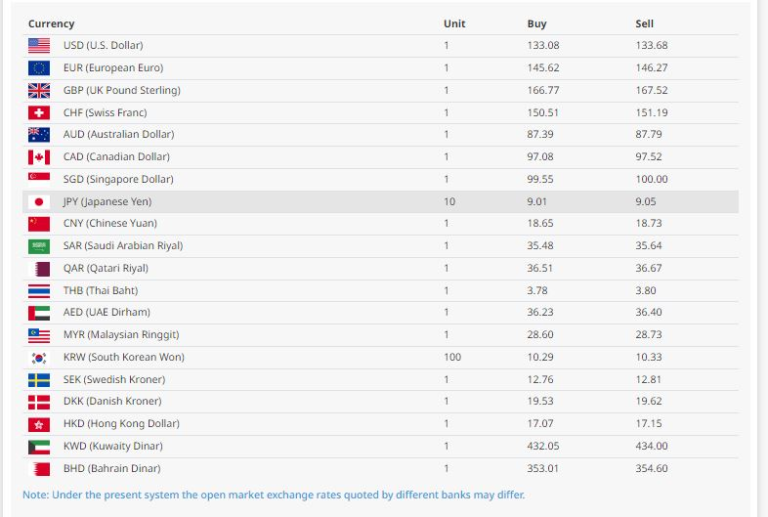Click the Buy column header
Viewport: 768px width, 517px height.
tap(537, 24)
